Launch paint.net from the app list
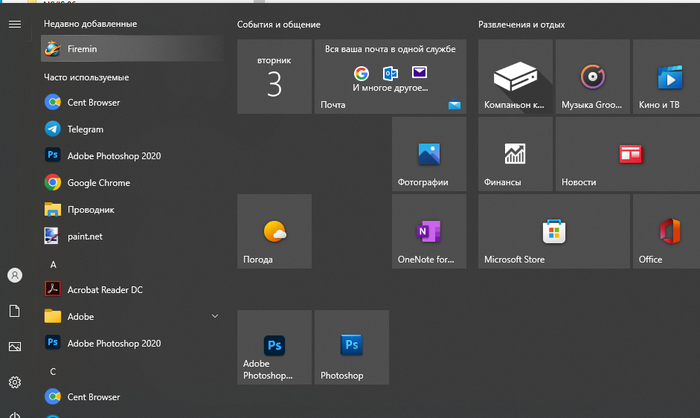This screenshot has height=418, width=700. (132, 236)
